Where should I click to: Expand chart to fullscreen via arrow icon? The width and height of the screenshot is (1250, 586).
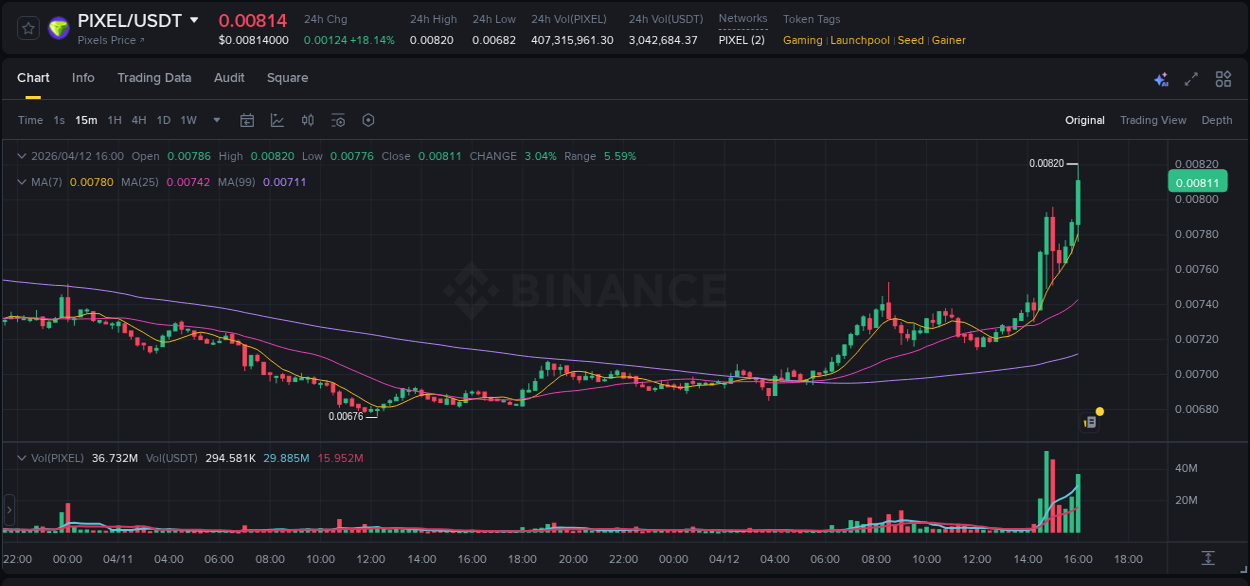point(1192,78)
